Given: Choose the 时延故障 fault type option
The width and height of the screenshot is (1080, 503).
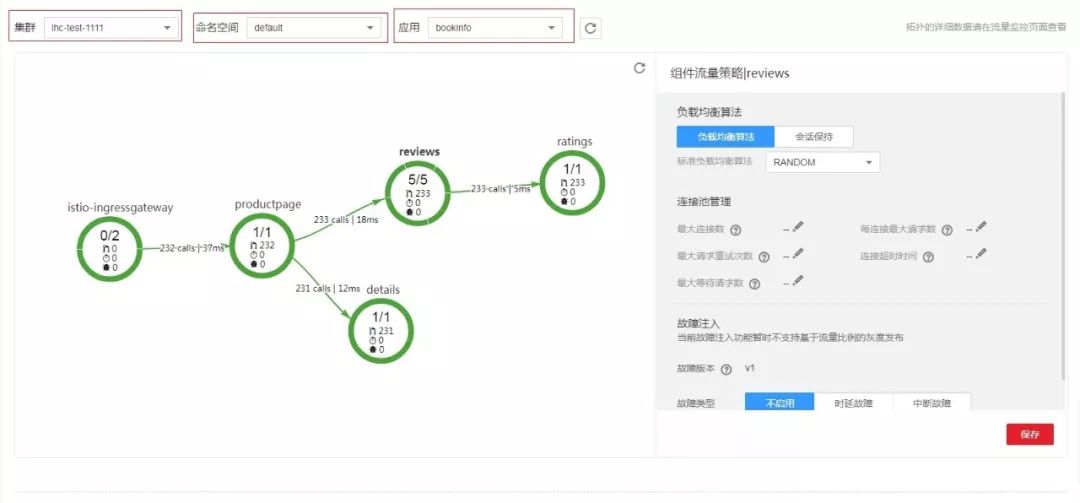Looking at the screenshot, I should pos(853,402).
